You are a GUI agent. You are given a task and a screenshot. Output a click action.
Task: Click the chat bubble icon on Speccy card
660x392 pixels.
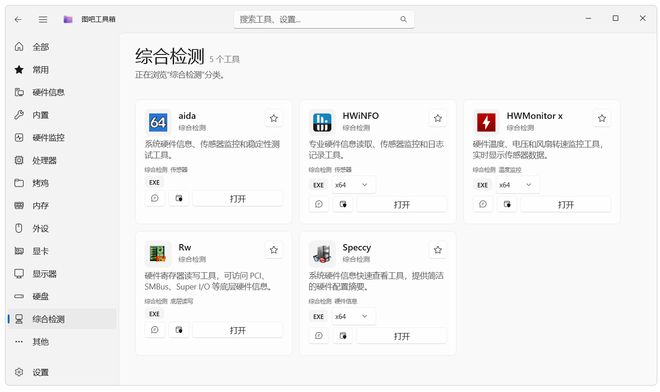tap(319, 336)
